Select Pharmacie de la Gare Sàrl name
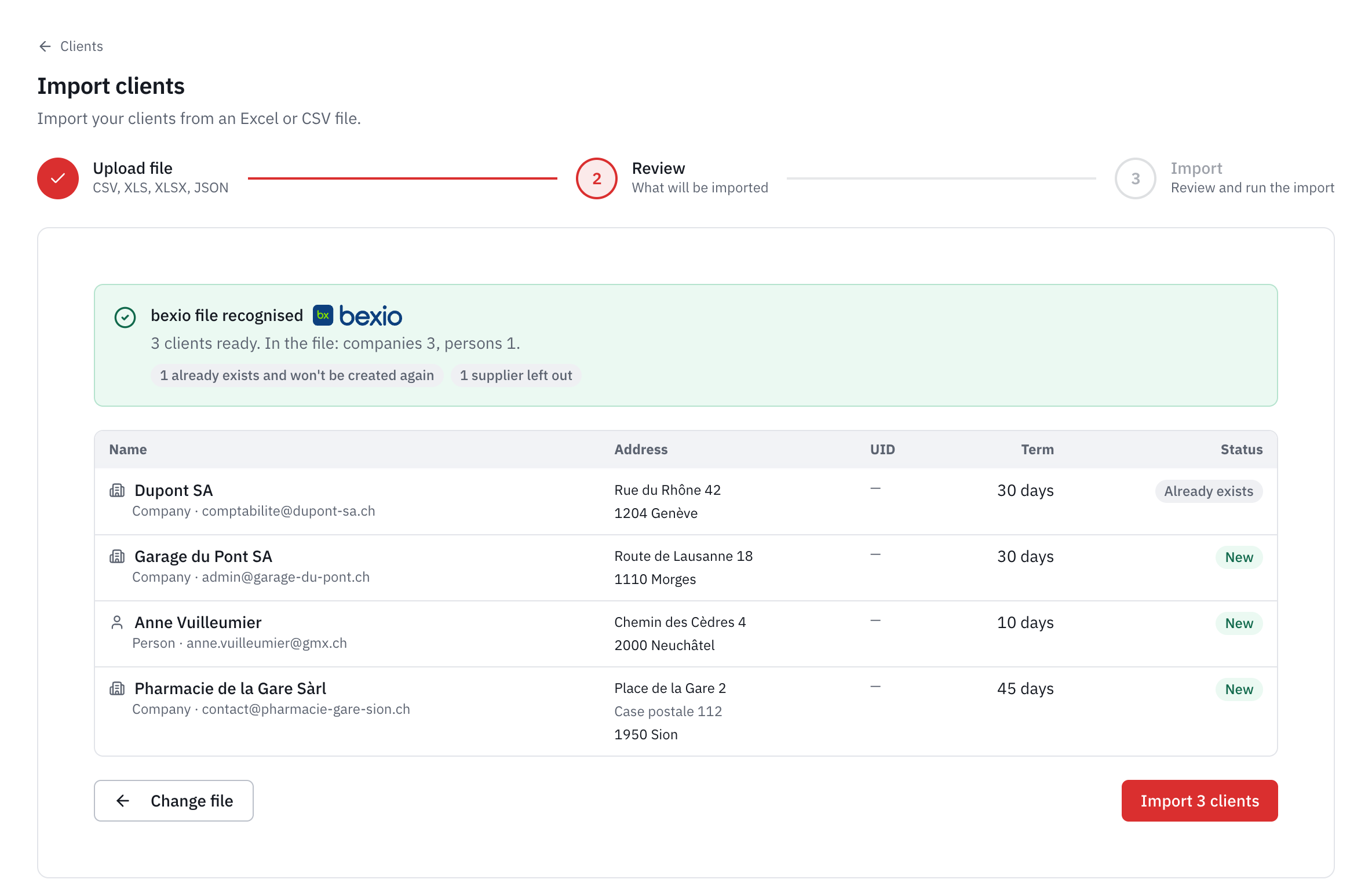Viewport: 1372px width, 883px height. coord(231,689)
